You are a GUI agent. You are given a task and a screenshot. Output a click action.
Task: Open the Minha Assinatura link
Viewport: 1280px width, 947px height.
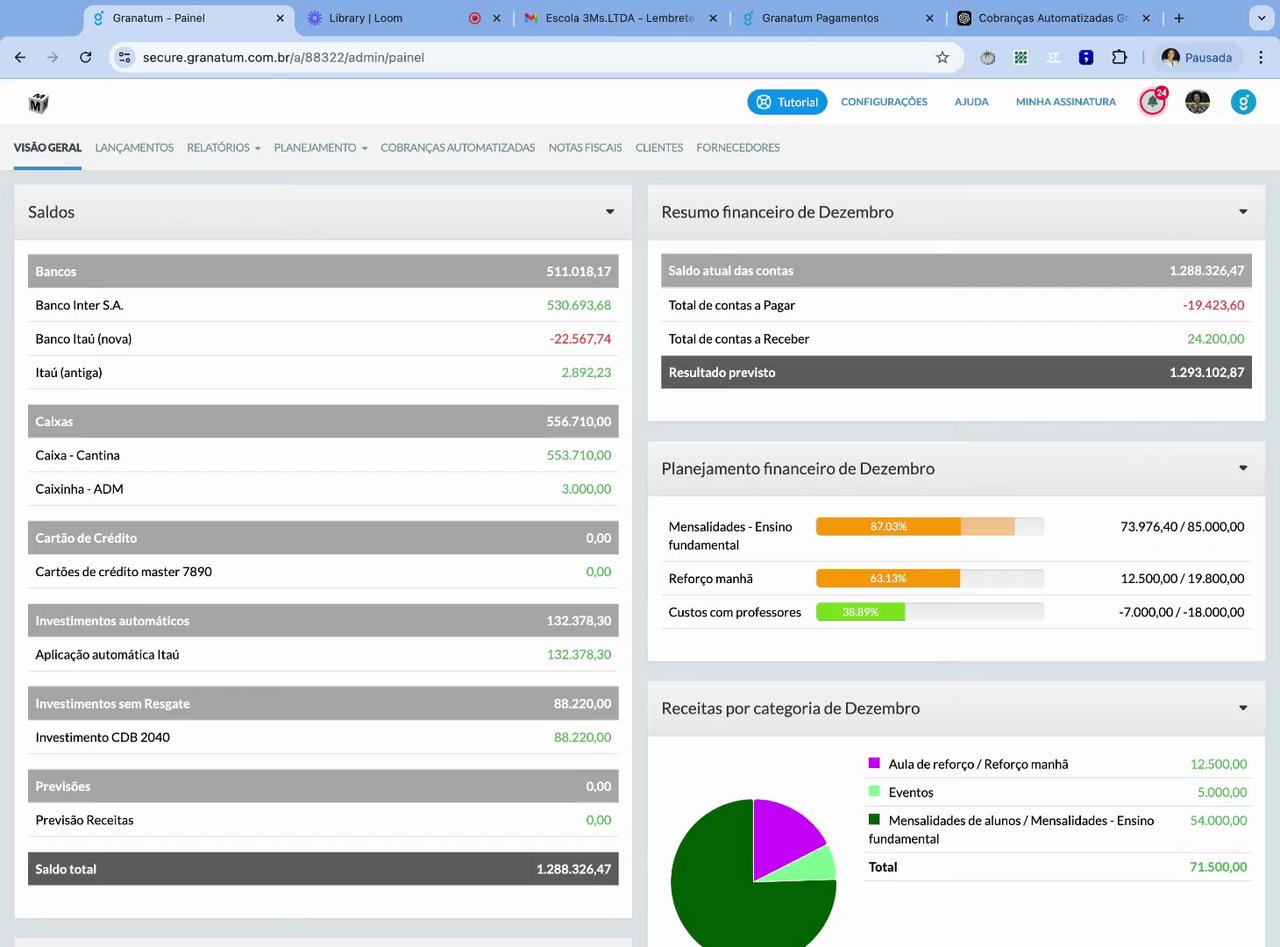click(1065, 102)
